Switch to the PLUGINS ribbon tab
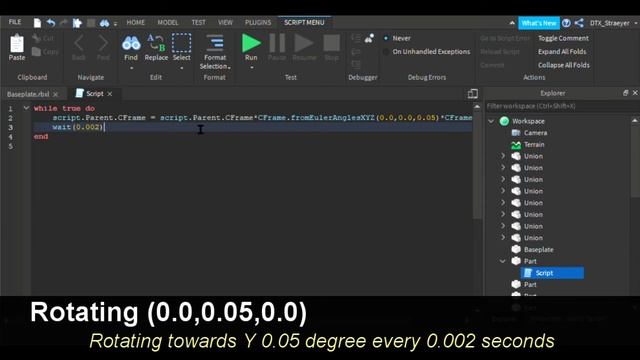640x360 pixels. 258,22
